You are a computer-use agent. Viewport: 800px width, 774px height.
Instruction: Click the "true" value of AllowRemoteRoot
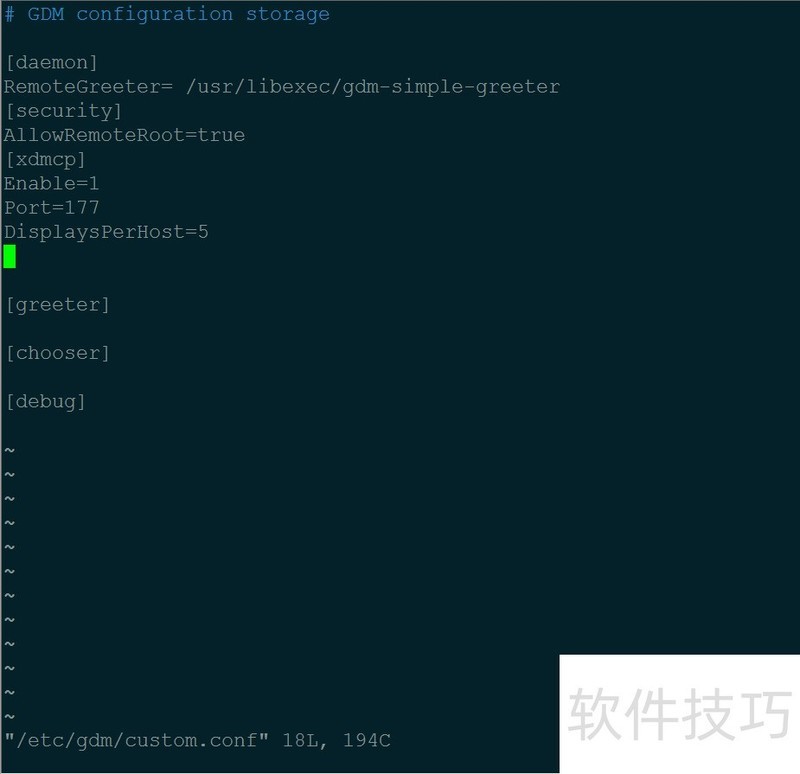click(221, 135)
